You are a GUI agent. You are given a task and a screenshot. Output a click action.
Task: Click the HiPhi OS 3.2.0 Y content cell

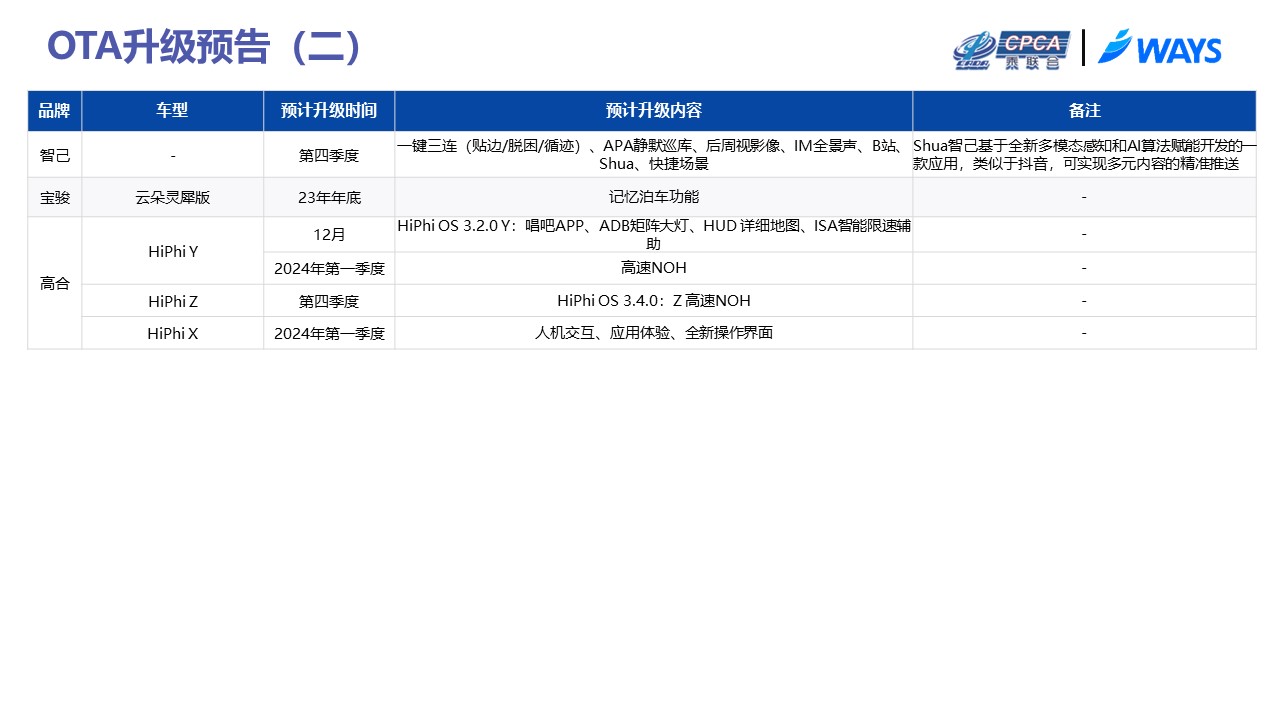tap(653, 235)
